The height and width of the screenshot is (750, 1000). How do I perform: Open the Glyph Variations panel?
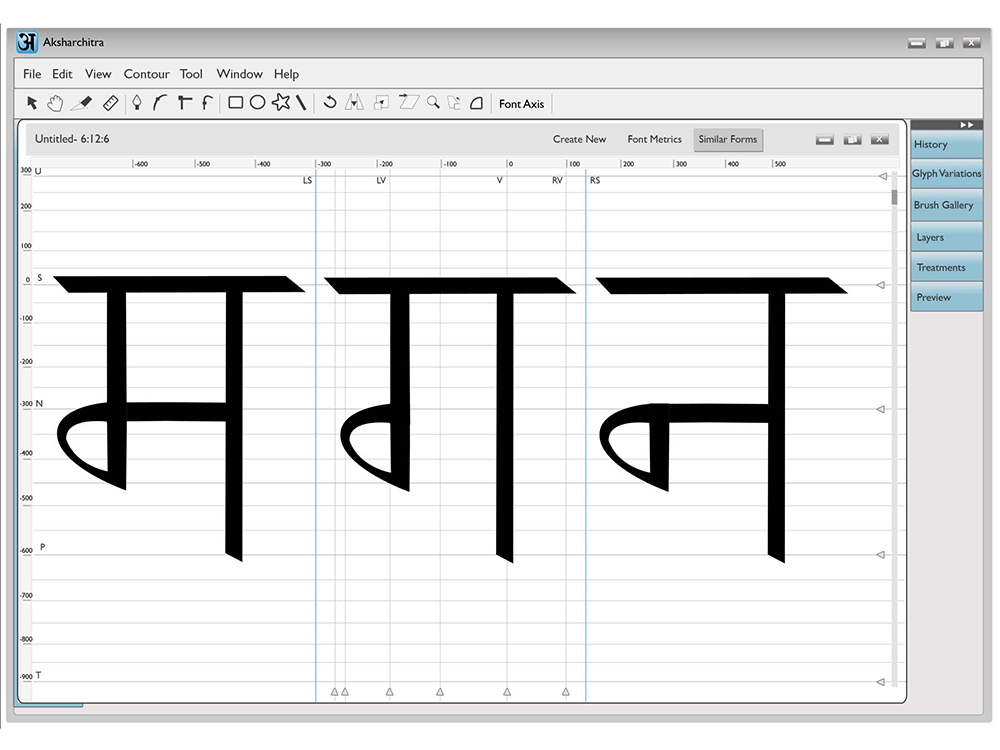pos(946,173)
